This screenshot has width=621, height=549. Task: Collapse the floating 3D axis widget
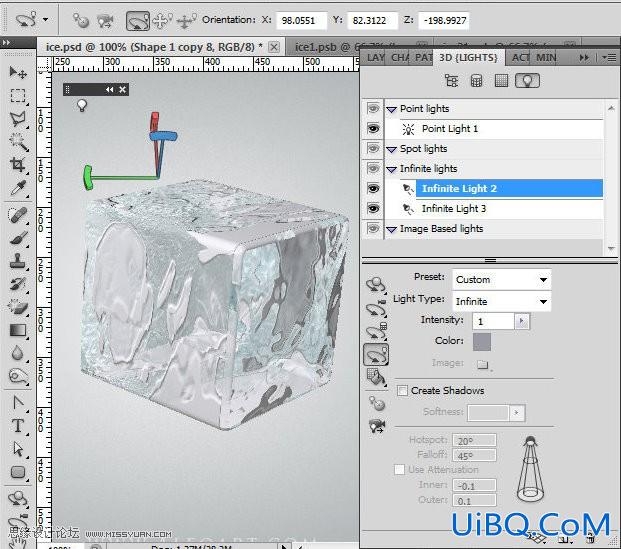click(x=109, y=90)
